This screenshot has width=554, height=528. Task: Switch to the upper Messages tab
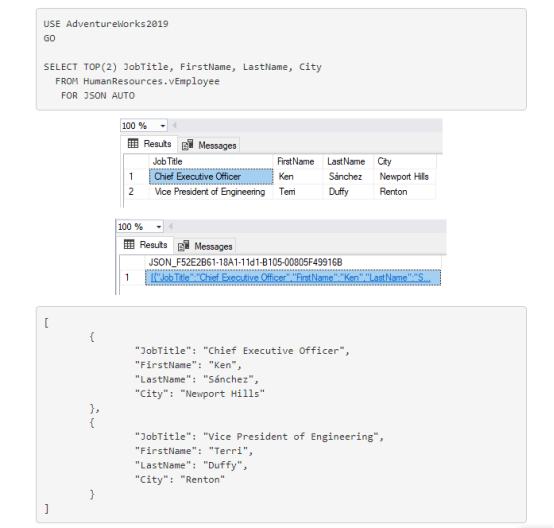click(209, 145)
